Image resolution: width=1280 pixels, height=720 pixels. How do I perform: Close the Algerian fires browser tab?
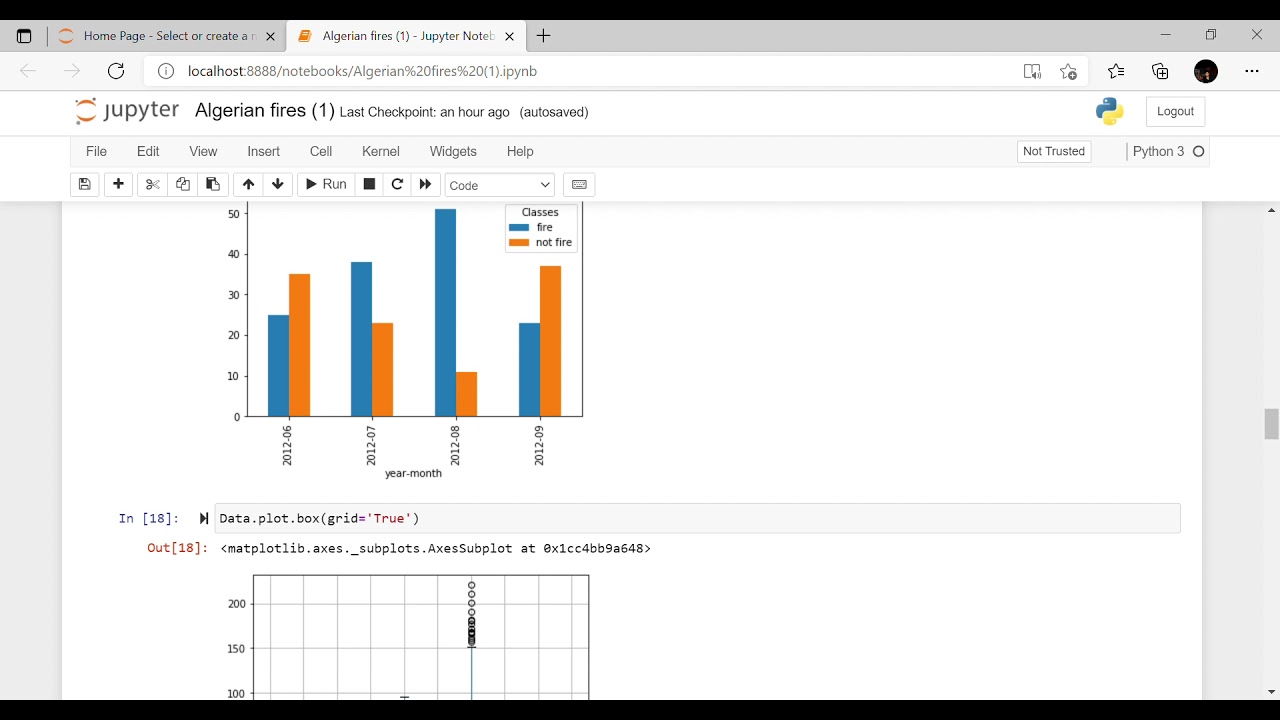point(509,36)
